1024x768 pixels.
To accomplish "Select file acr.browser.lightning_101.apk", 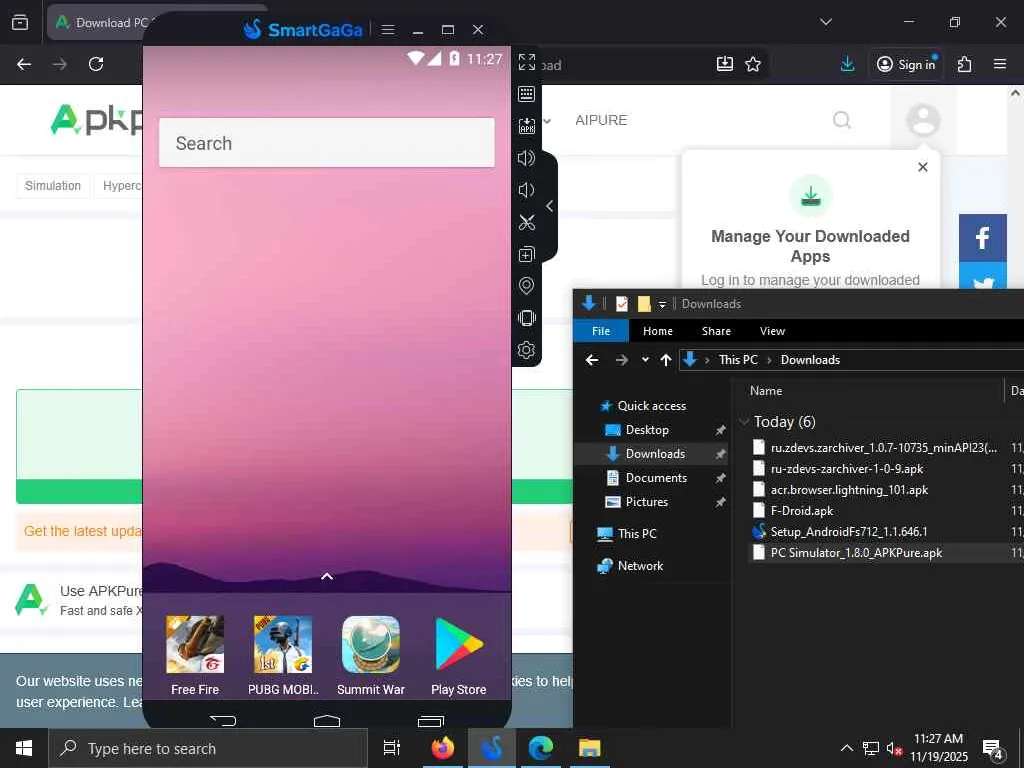I will (849, 490).
